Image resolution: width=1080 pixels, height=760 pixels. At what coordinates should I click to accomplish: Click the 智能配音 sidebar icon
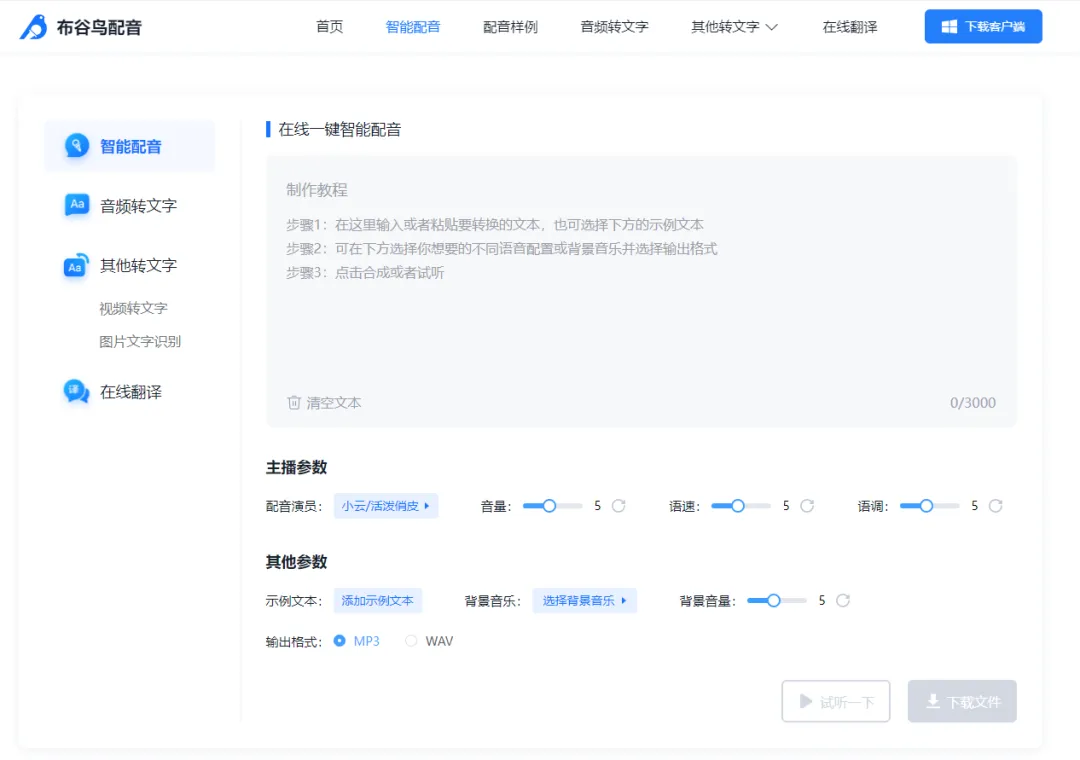pos(76,145)
